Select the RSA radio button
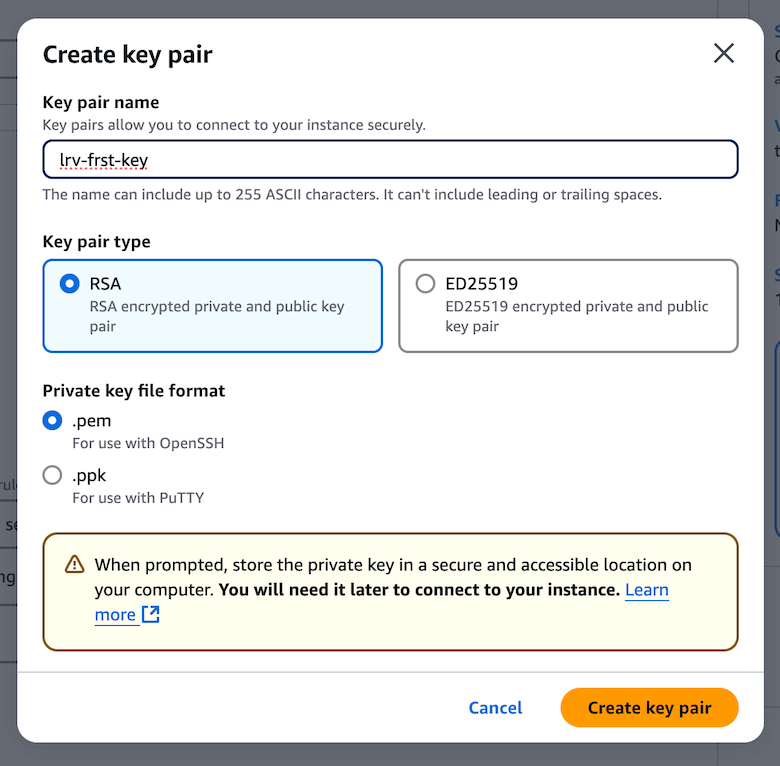 (x=70, y=284)
